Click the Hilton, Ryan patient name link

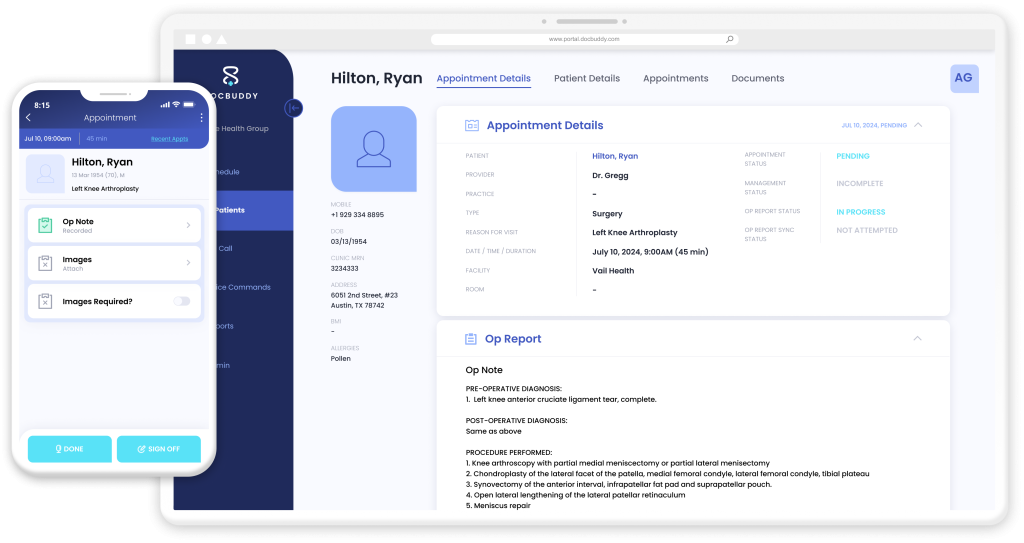(614, 156)
